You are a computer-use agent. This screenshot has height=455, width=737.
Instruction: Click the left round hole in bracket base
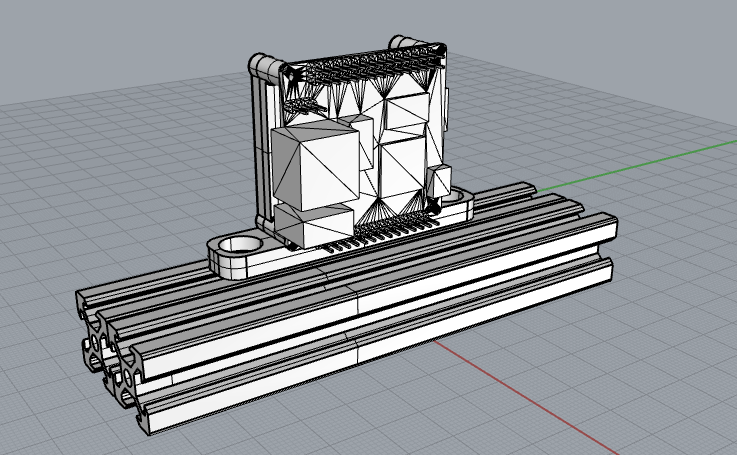point(240,244)
